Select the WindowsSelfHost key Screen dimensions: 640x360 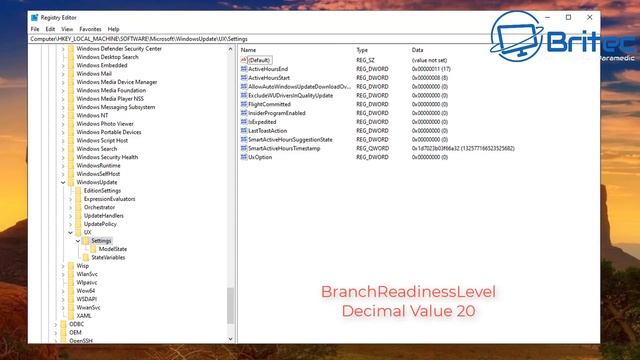click(98, 174)
